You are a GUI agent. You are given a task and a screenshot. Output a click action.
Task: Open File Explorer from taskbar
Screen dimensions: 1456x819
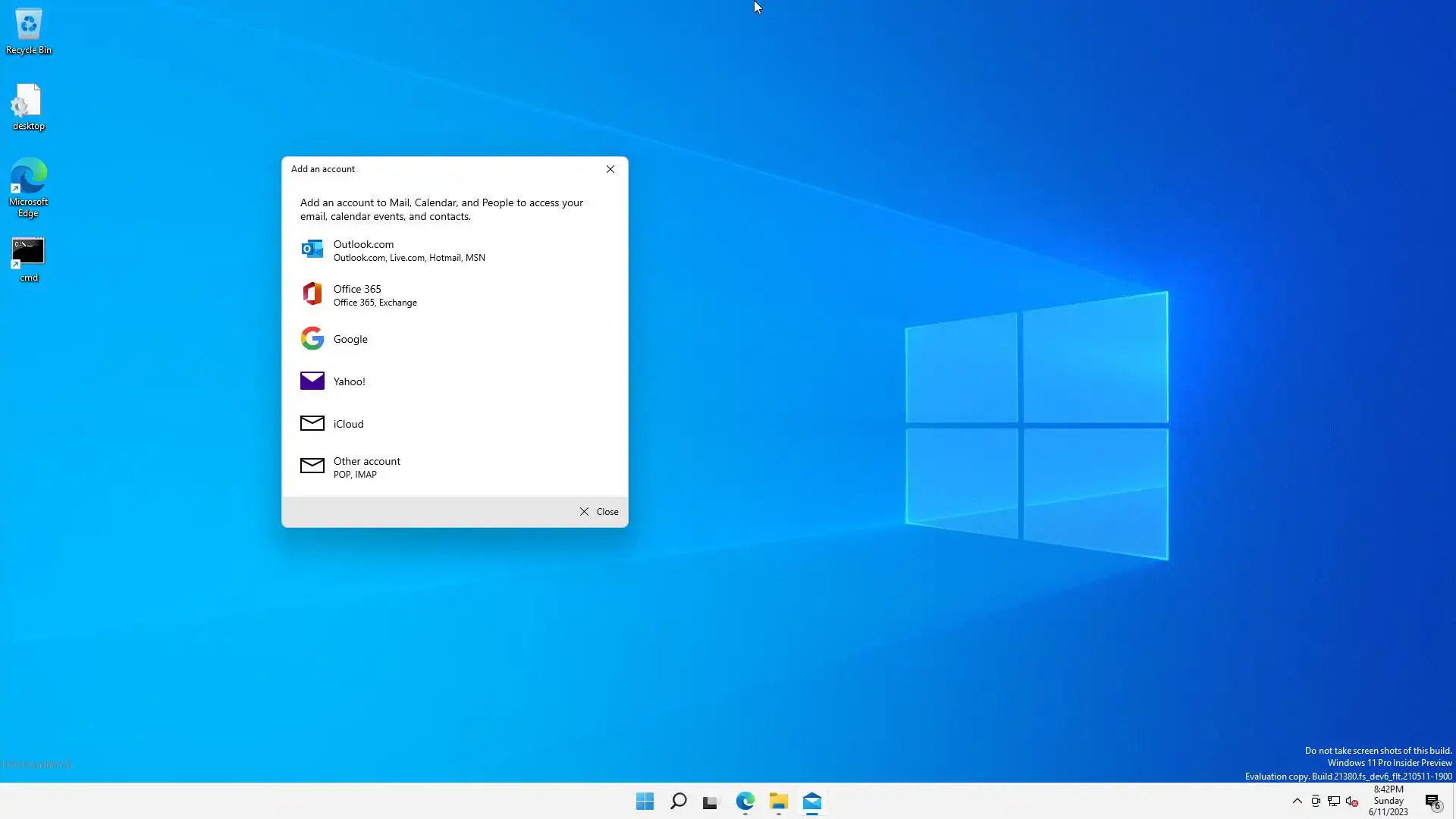tap(779, 802)
